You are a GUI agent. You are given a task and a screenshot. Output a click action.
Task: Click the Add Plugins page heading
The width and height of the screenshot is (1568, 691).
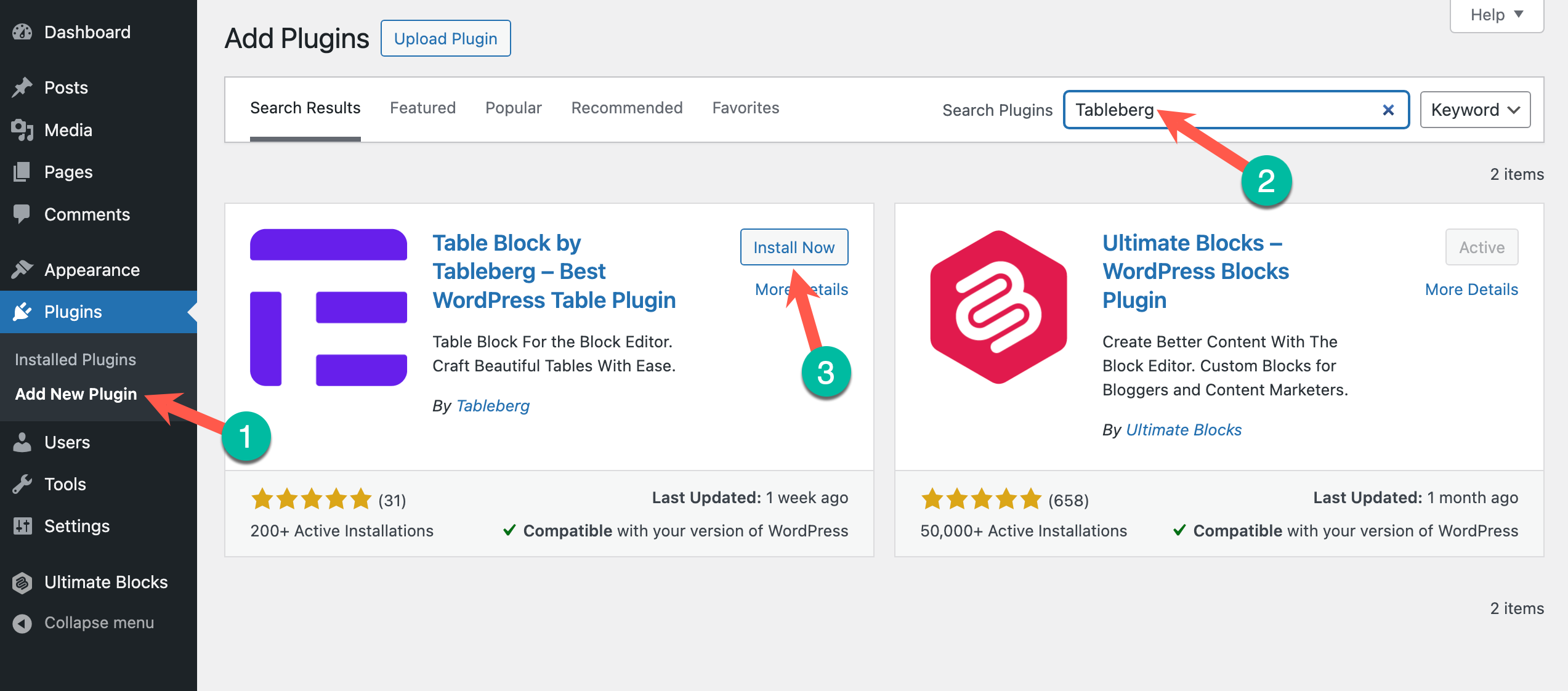[297, 38]
